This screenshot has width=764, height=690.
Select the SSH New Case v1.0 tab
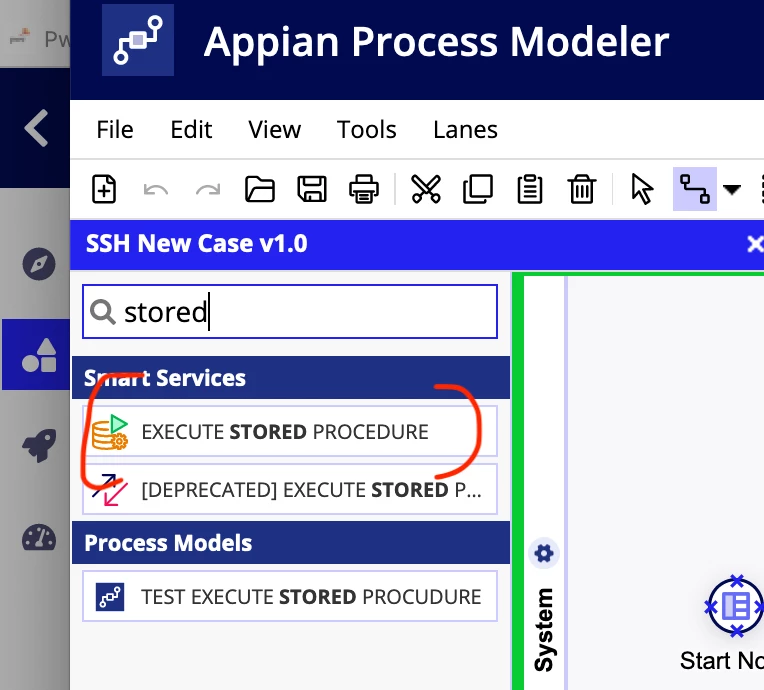tap(196, 244)
